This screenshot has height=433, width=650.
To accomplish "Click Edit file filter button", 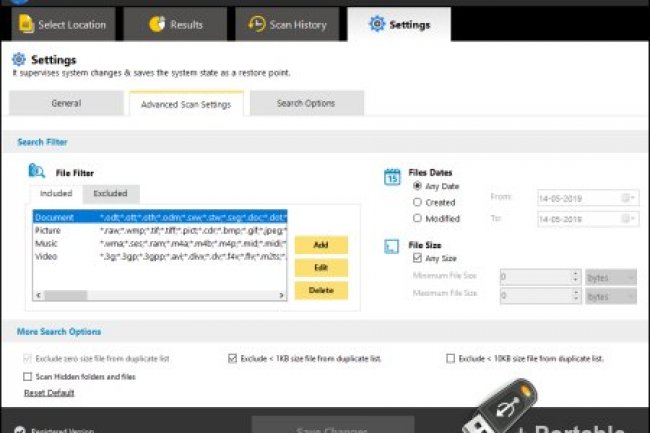I will pos(321,268).
